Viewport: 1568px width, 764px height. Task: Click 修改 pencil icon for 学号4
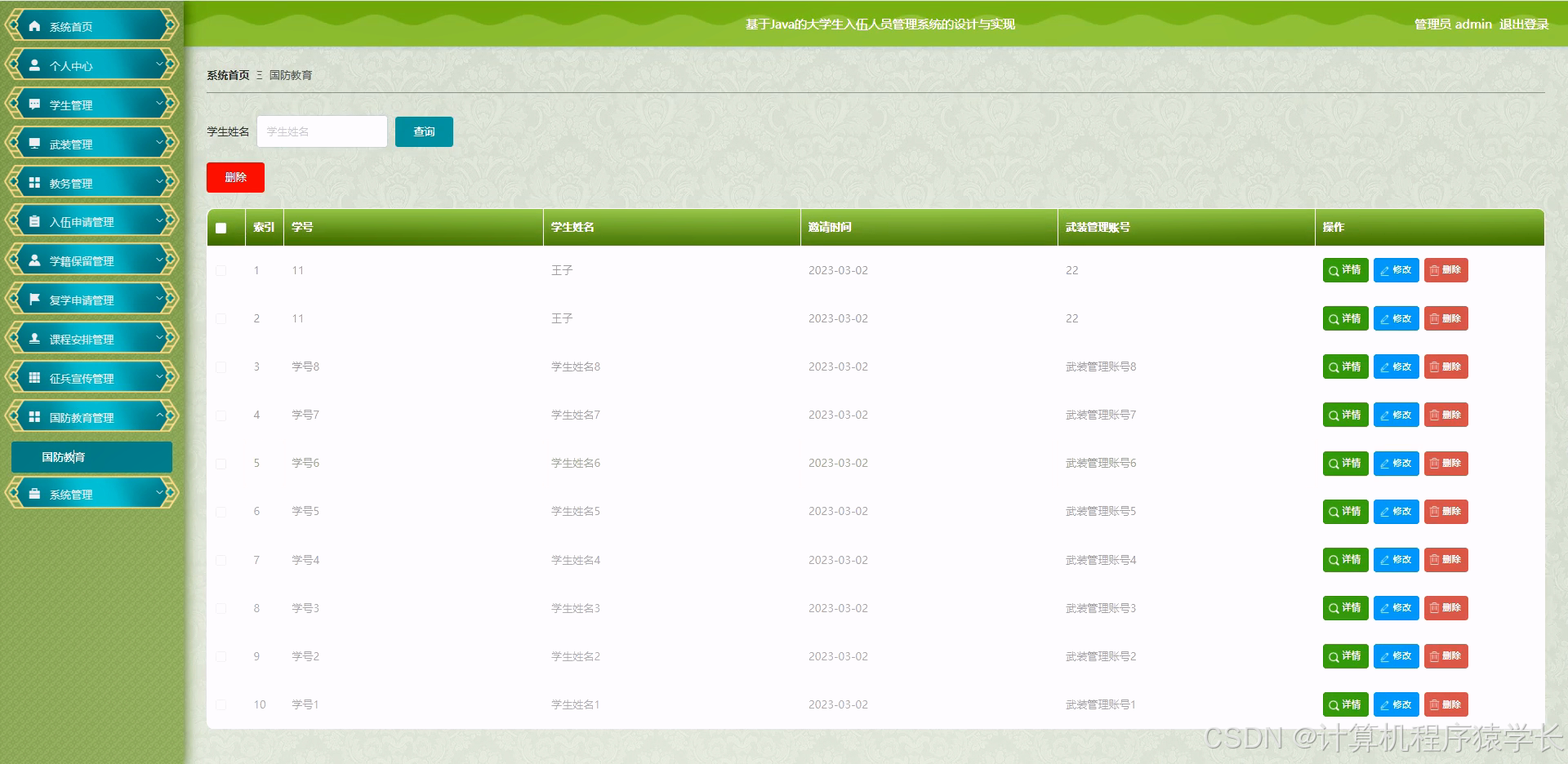1384,561
